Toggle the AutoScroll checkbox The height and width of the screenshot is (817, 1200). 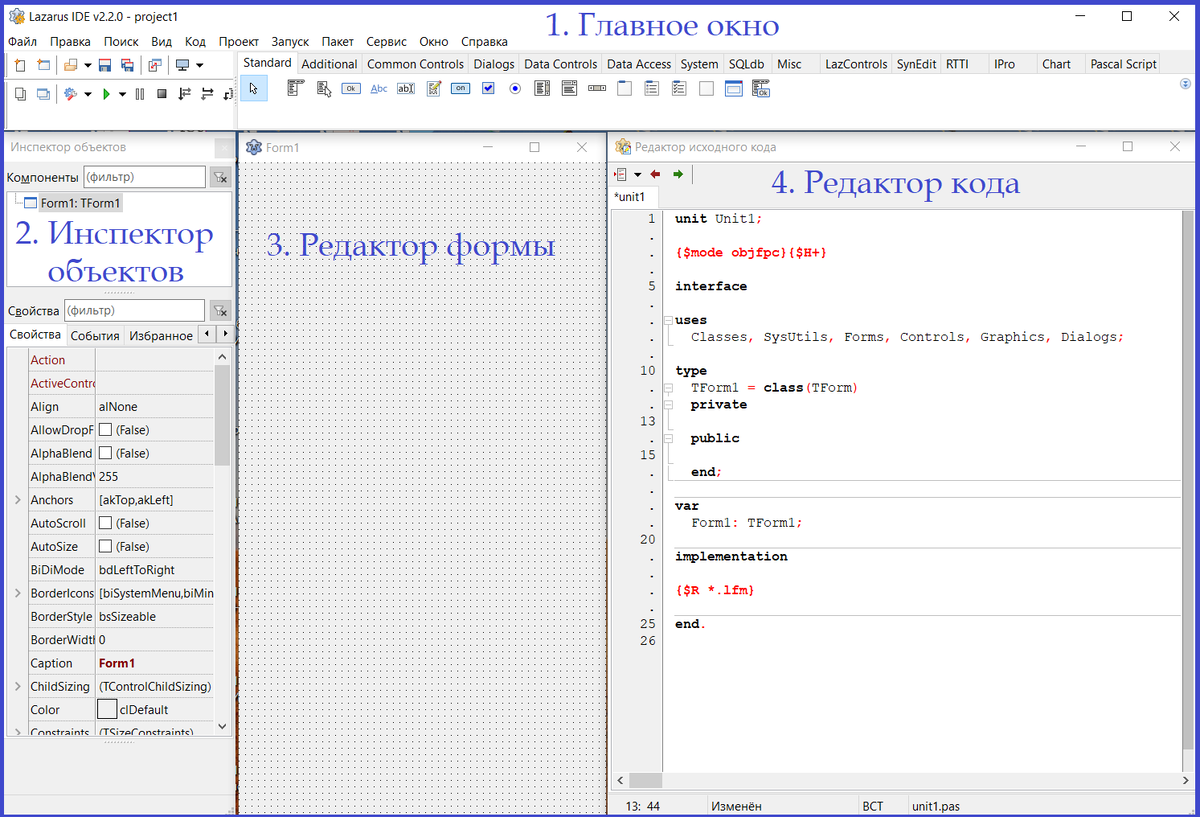coord(105,523)
